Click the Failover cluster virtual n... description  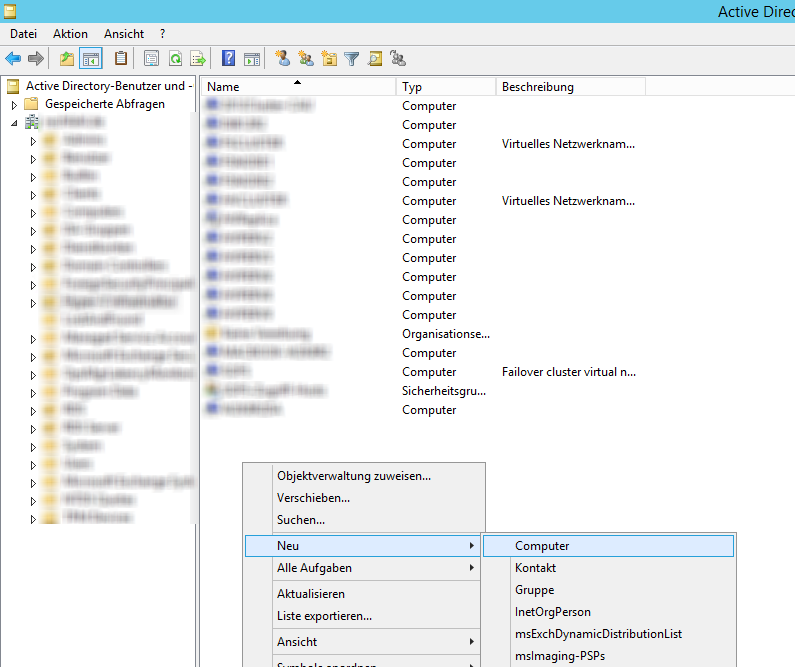(x=569, y=372)
